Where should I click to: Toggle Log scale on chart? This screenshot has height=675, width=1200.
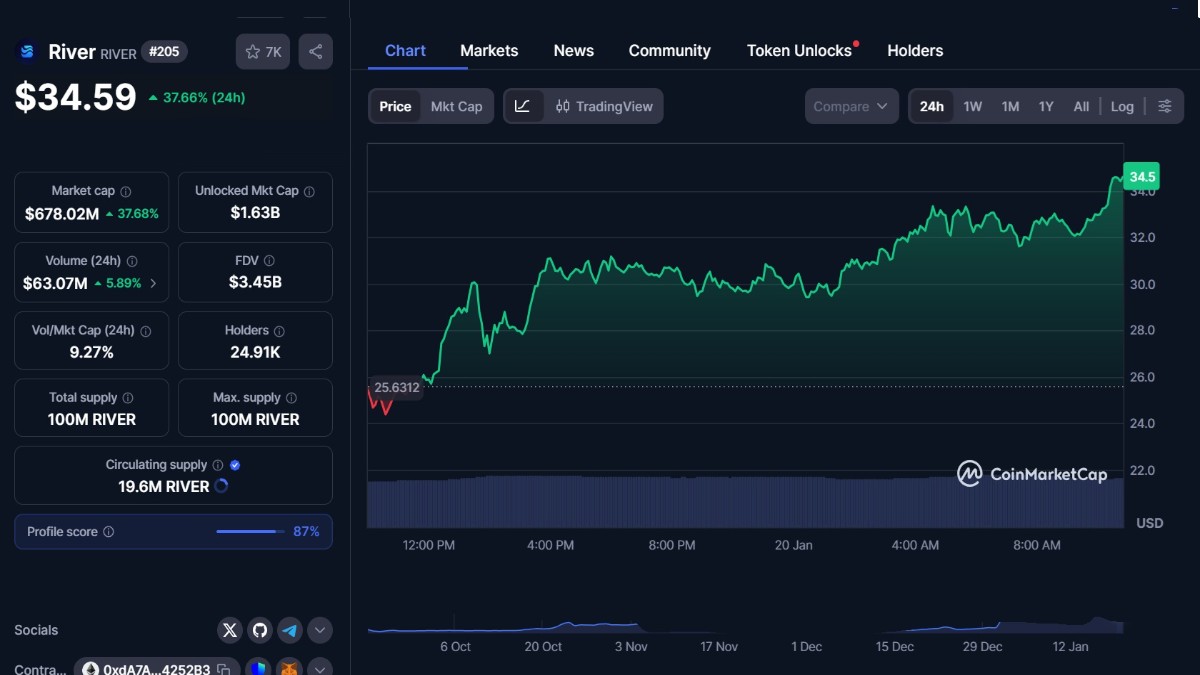click(1122, 106)
